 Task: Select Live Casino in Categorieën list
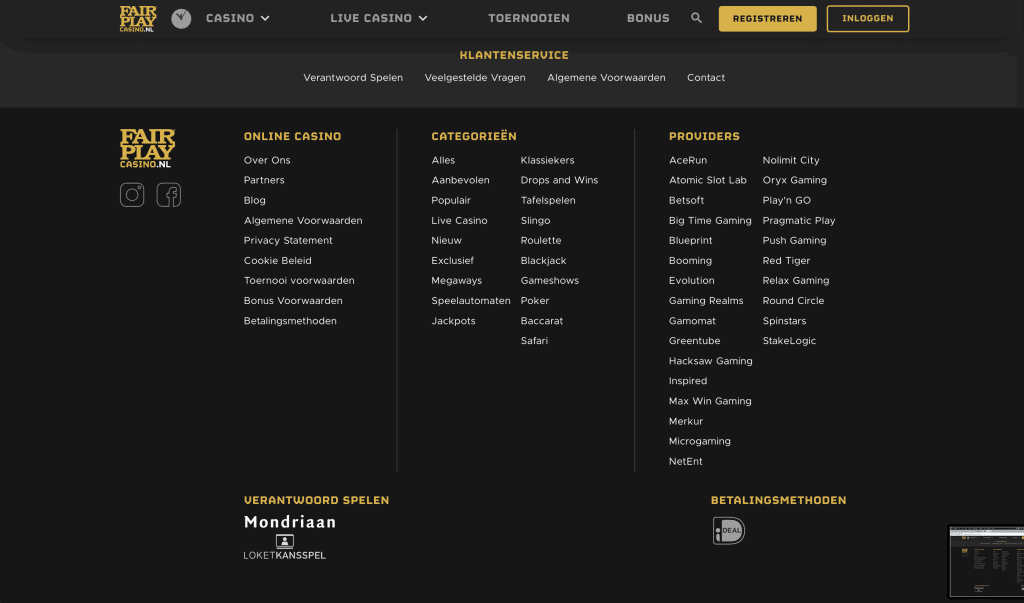pyautogui.click(x=459, y=221)
